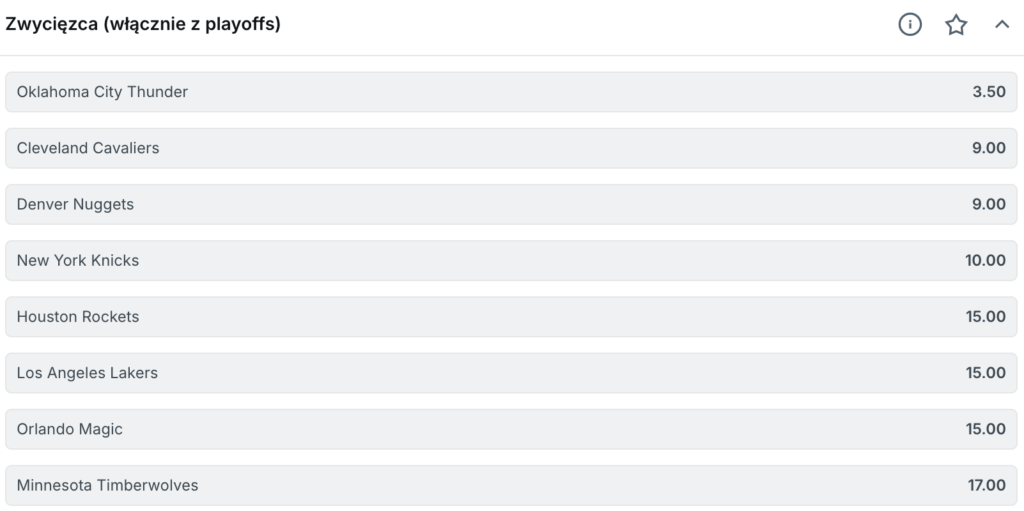This screenshot has height=511, width=1024.
Task: Click the 3.50 odds value
Action: (988, 92)
